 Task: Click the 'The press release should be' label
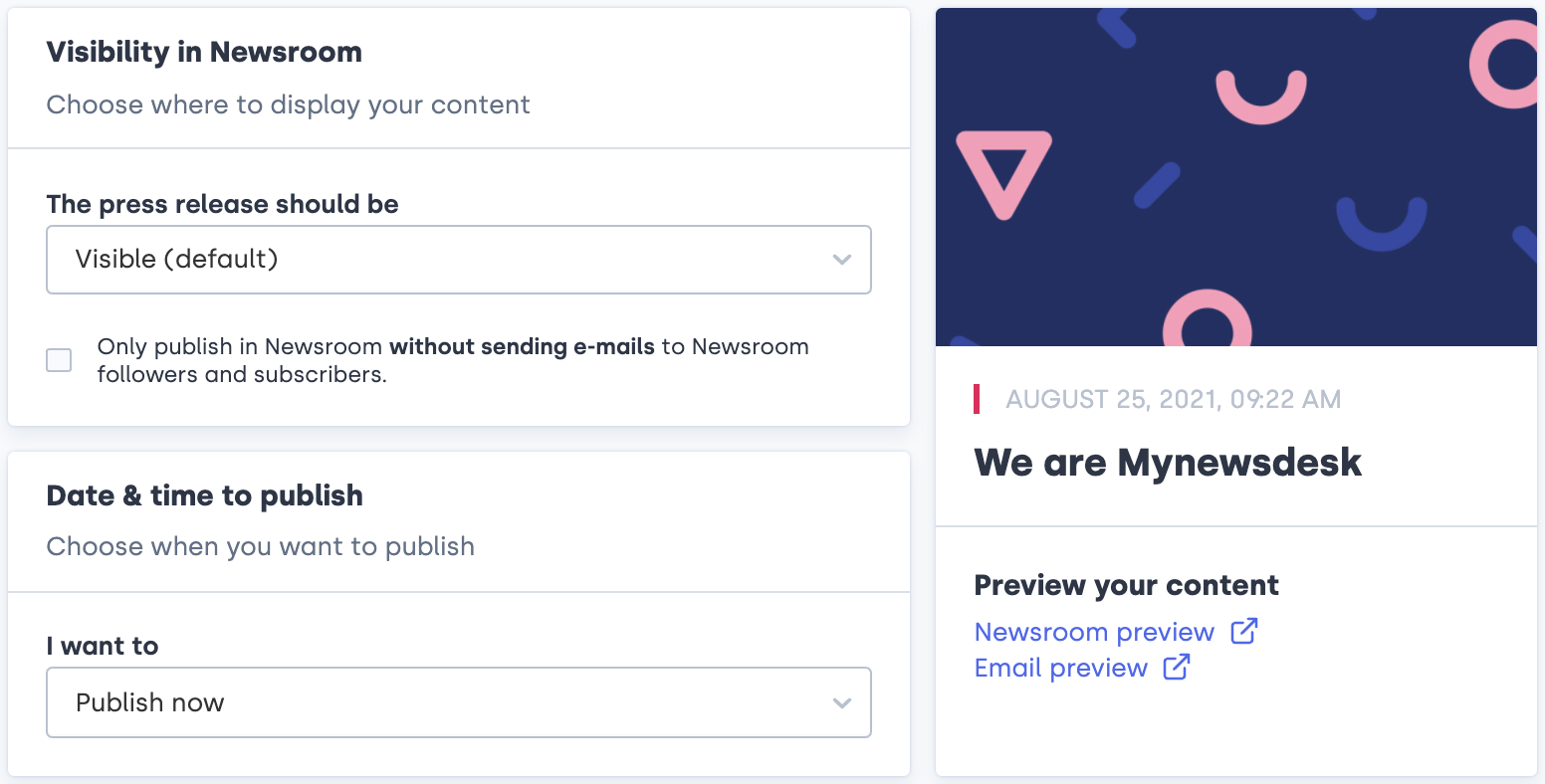(222, 204)
